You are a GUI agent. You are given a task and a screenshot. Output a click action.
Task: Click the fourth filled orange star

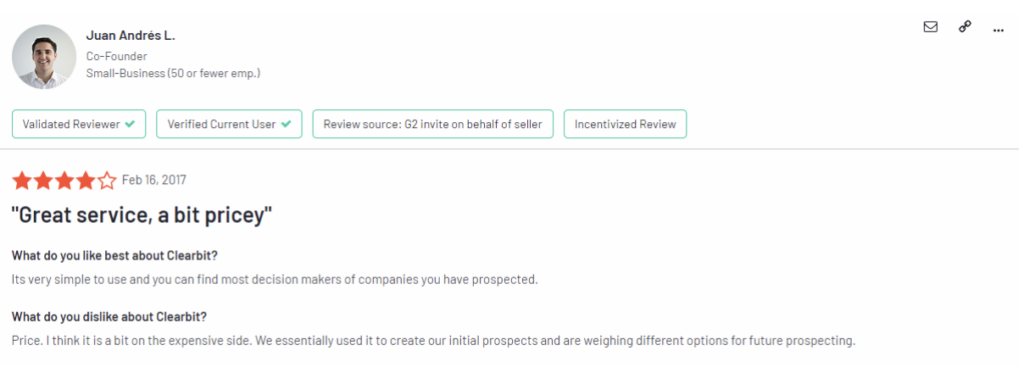(x=85, y=180)
